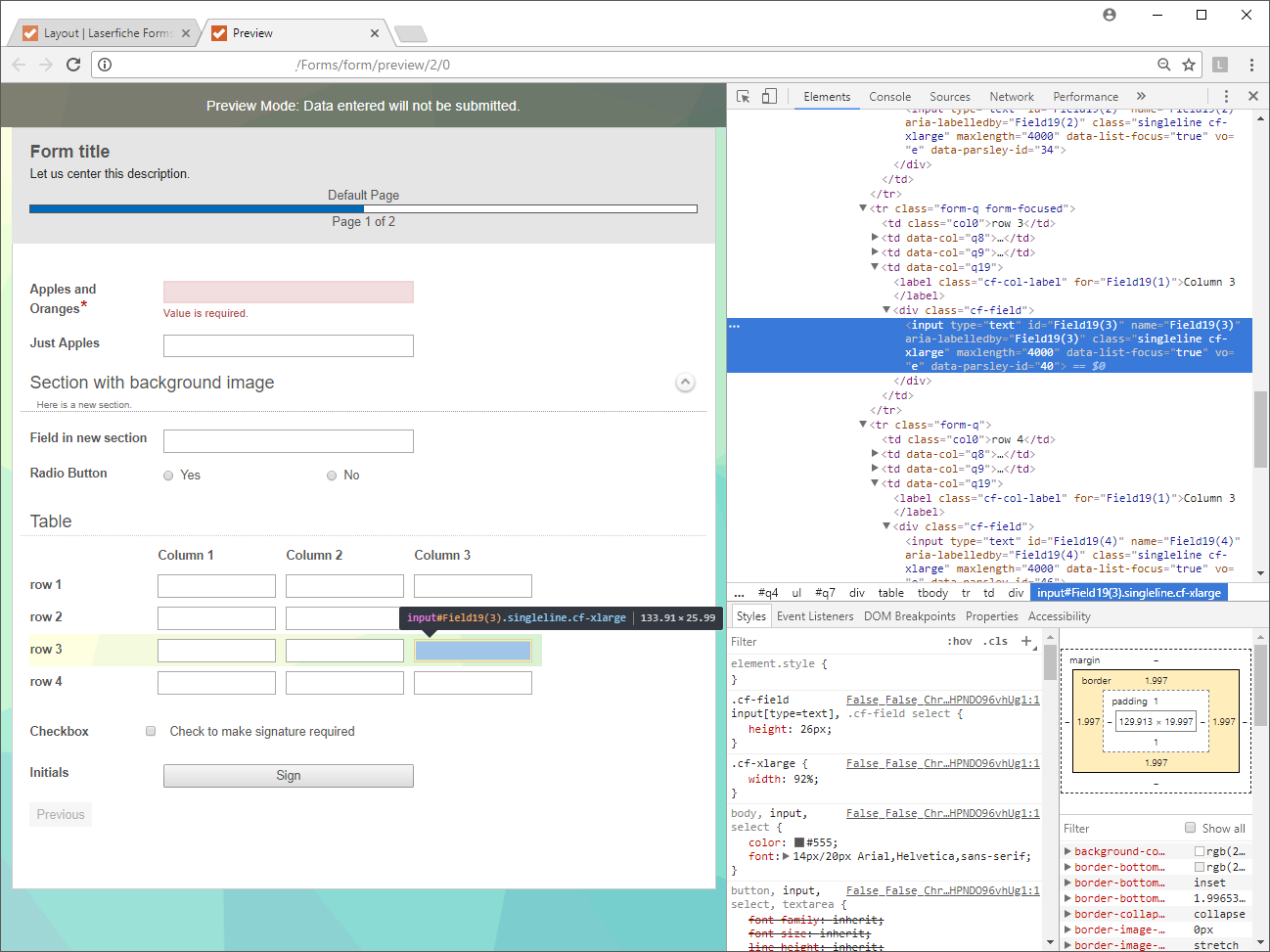Select the inspect element icon in DevTools
The image size is (1270, 952).
[x=741, y=96]
